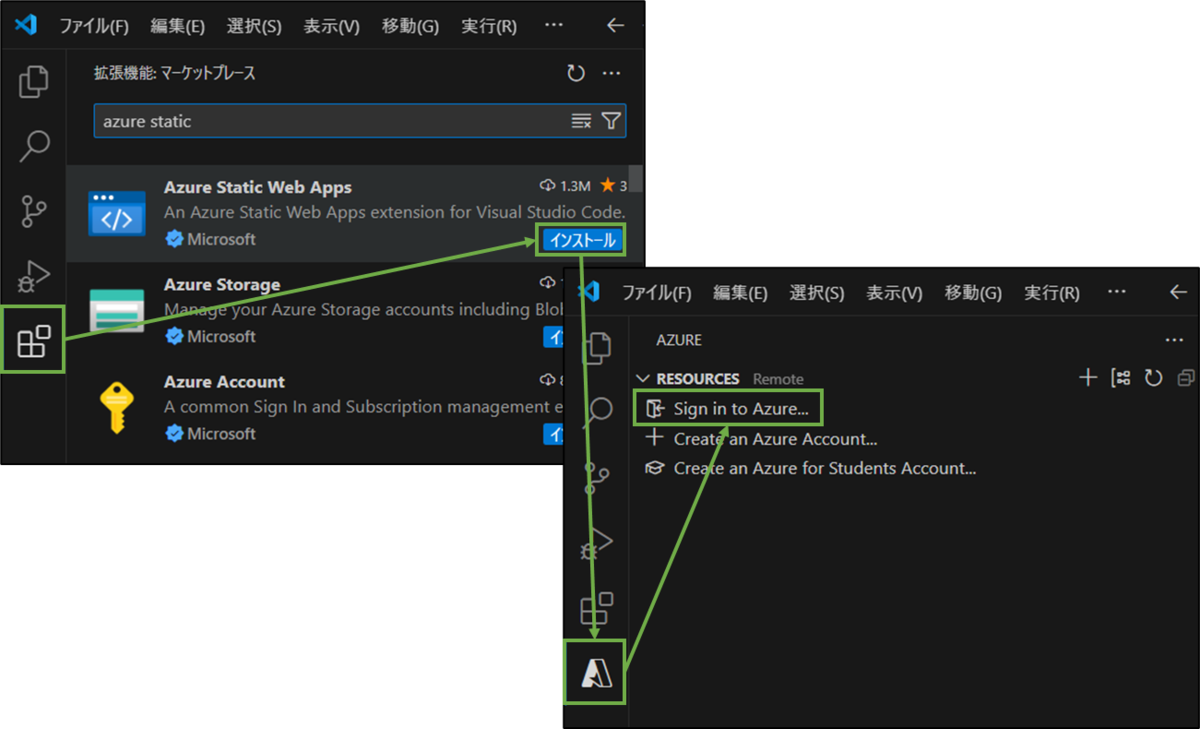Open extension search filter options
This screenshot has height=729, width=1200.
pyautogui.click(x=611, y=121)
